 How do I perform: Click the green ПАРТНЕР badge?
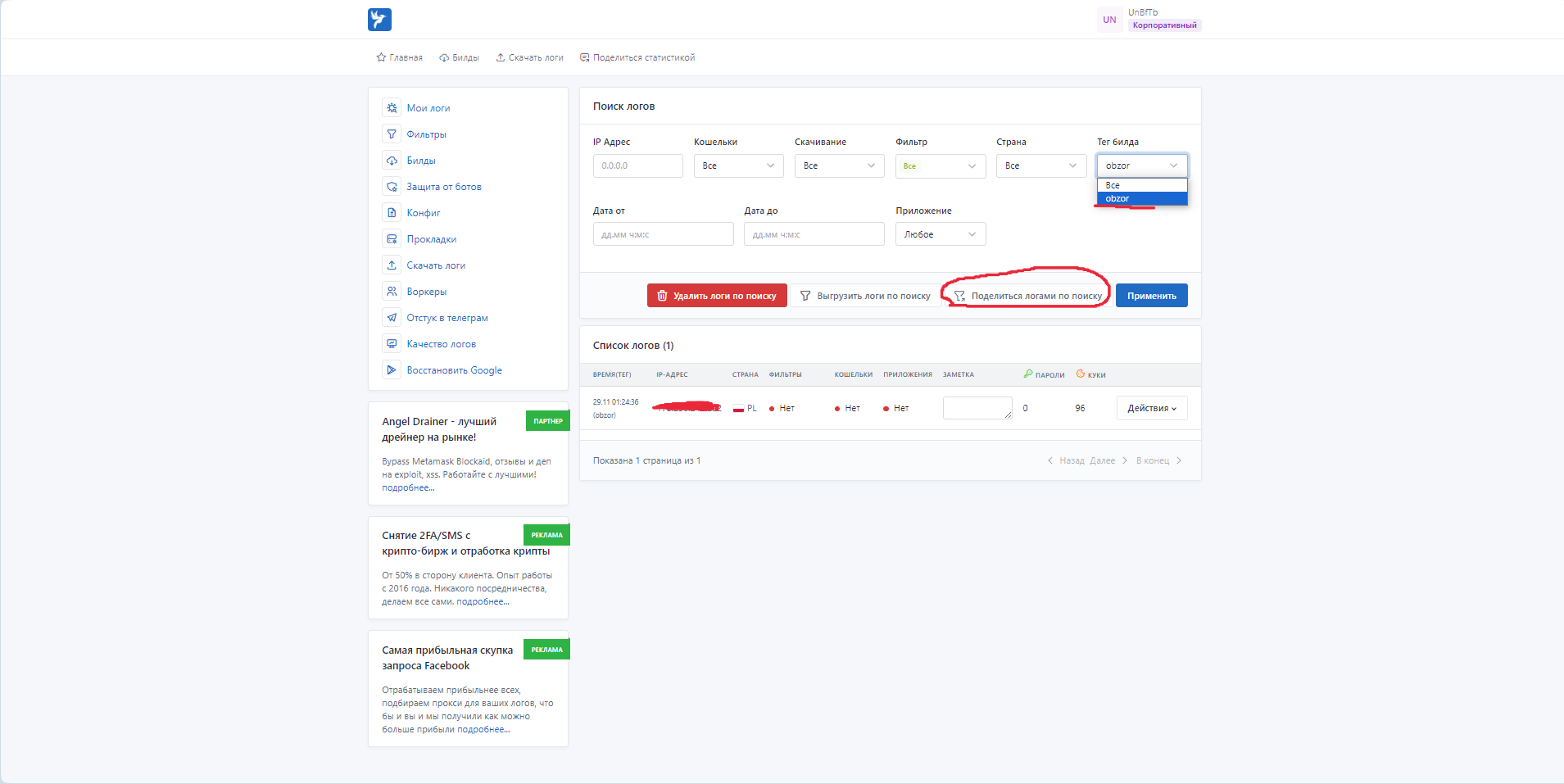(548, 421)
